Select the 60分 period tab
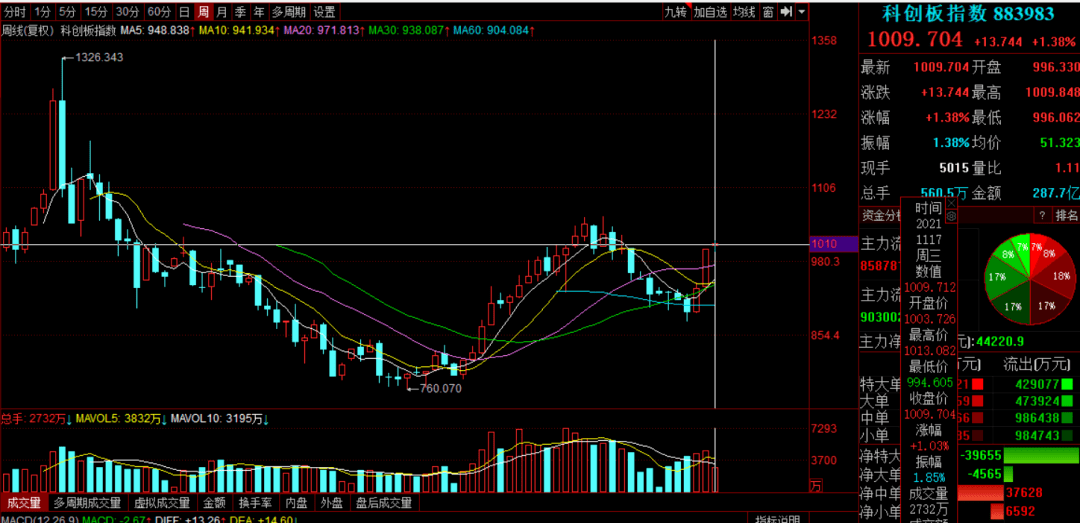 pyautogui.click(x=159, y=12)
